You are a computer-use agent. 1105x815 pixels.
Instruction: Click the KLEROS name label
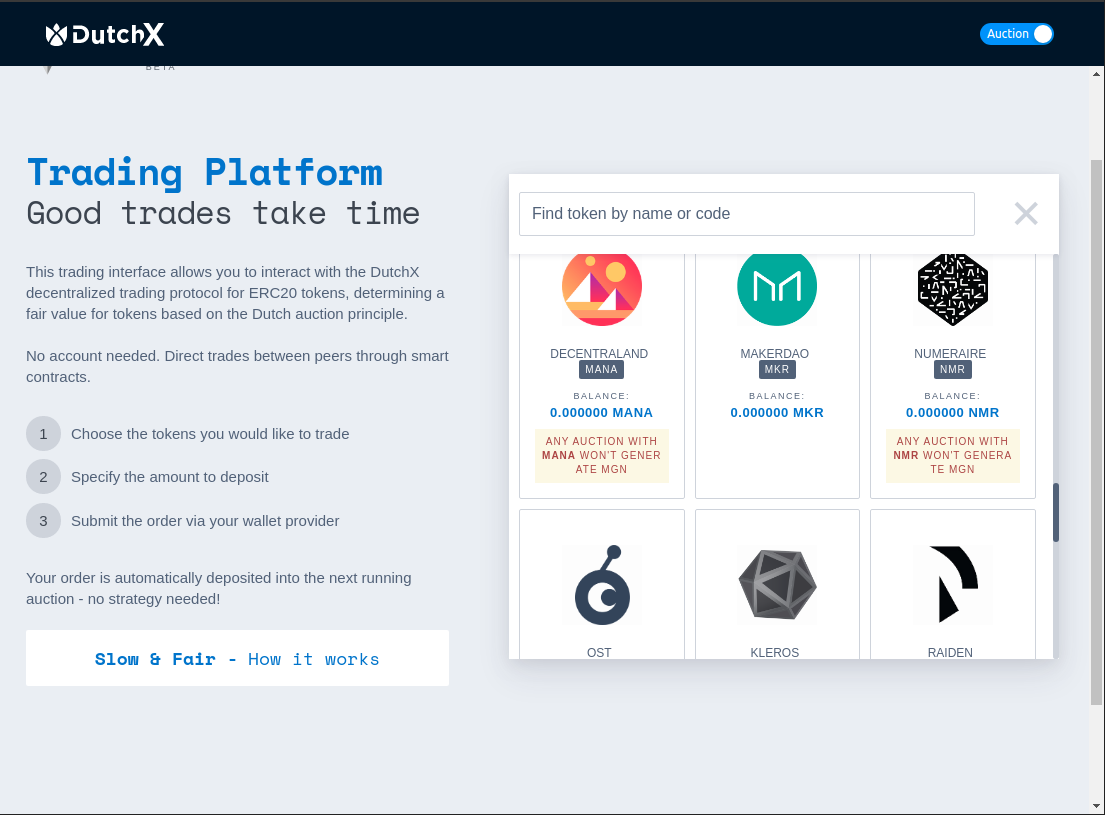pyautogui.click(x=774, y=653)
